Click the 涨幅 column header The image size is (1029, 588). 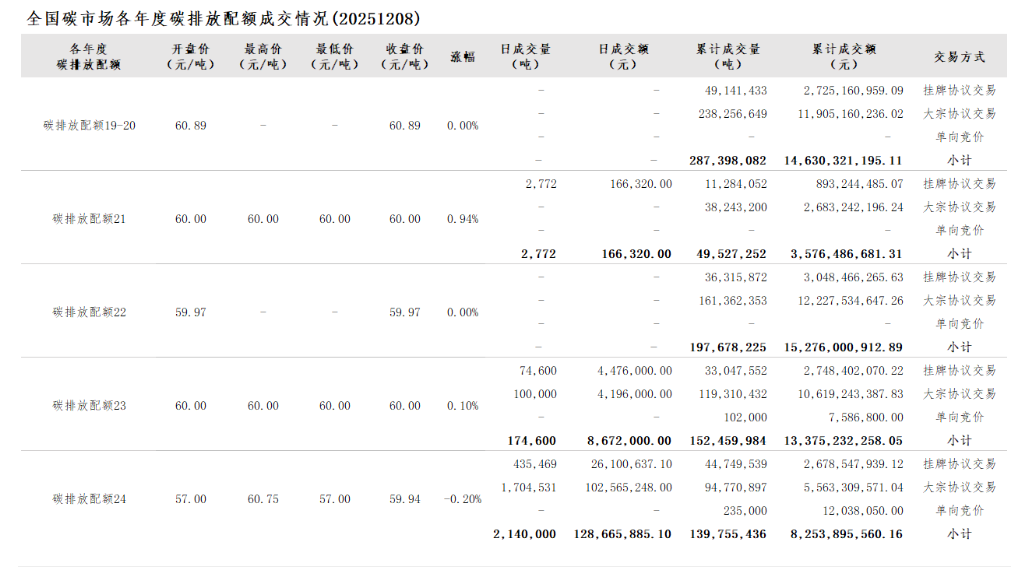[463, 56]
